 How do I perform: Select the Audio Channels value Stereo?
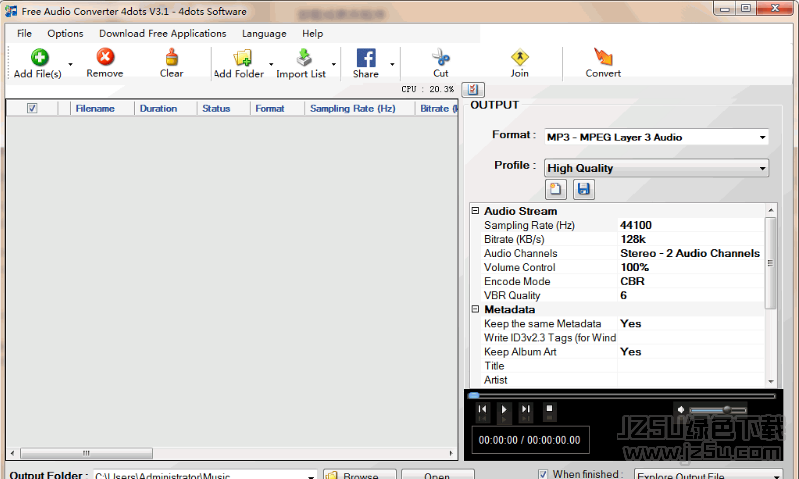coord(690,253)
